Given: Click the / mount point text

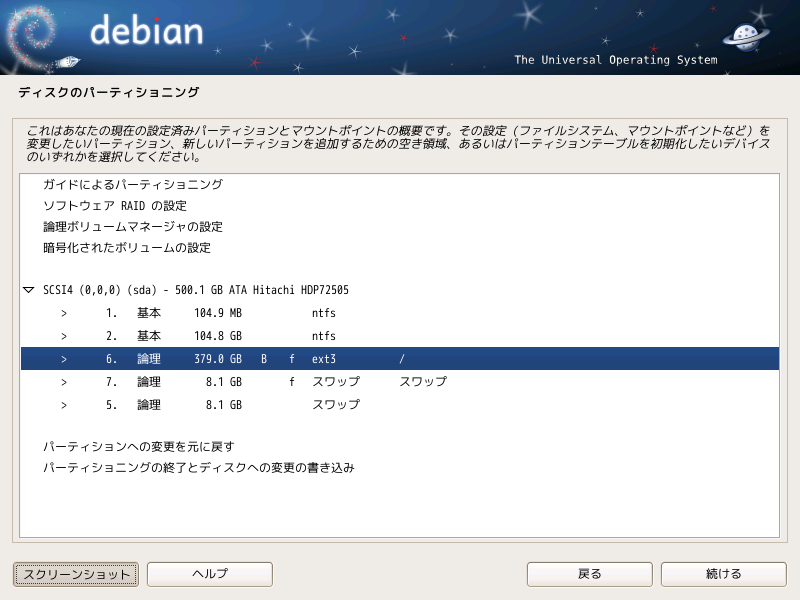Looking at the screenshot, I should click(x=402, y=359).
